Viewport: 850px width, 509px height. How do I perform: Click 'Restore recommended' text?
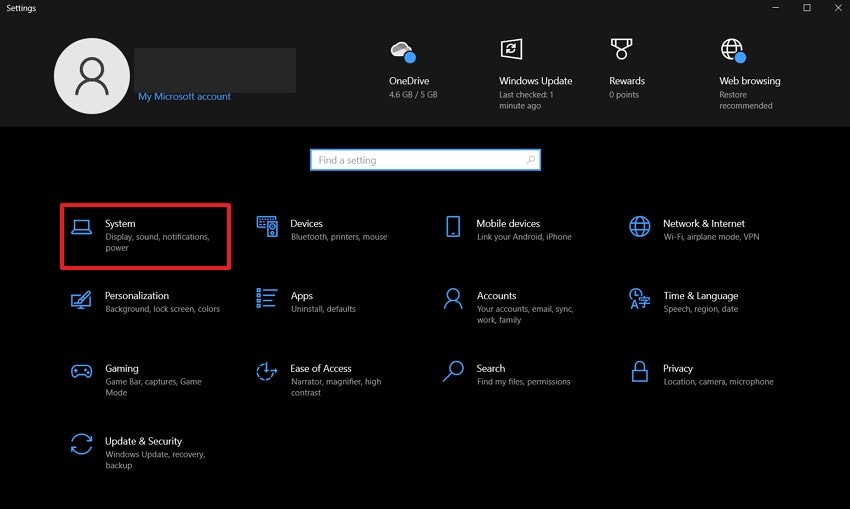coord(745,100)
